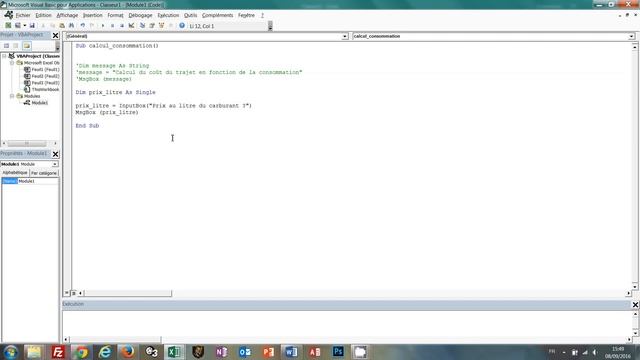This screenshot has height=360, width=640.
Task: Open the (Général) object dropdown
Action: click(x=344, y=36)
